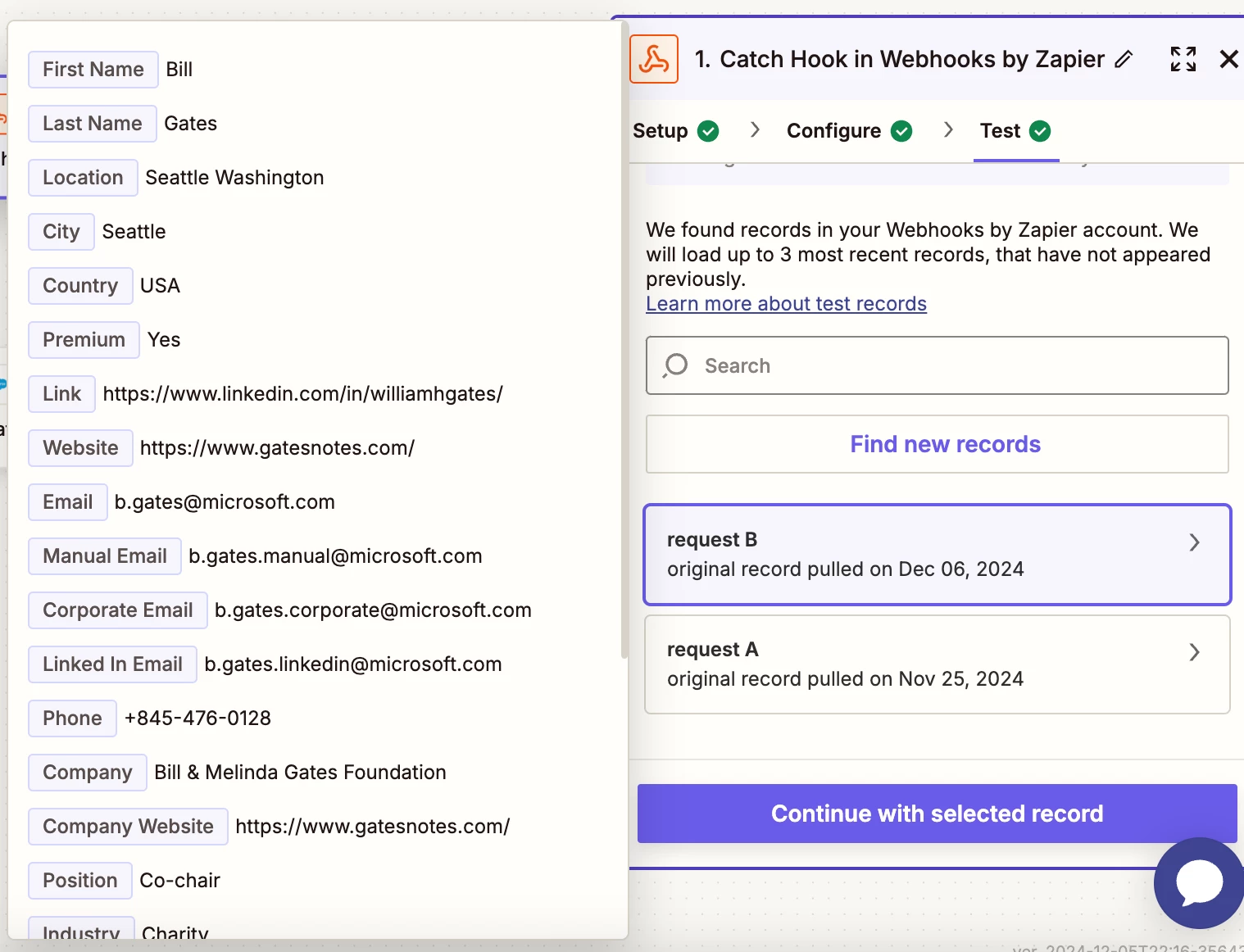The width and height of the screenshot is (1244, 952).
Task: Select the request B record card
Action: point(938,555)
